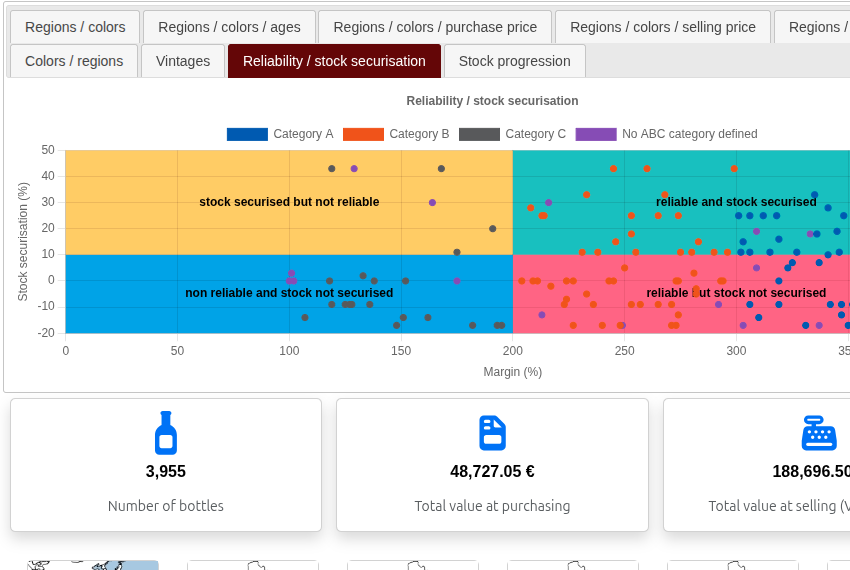Select Reliability / stock securisation tab
This screenshot has height=570, width=850.
334,61
